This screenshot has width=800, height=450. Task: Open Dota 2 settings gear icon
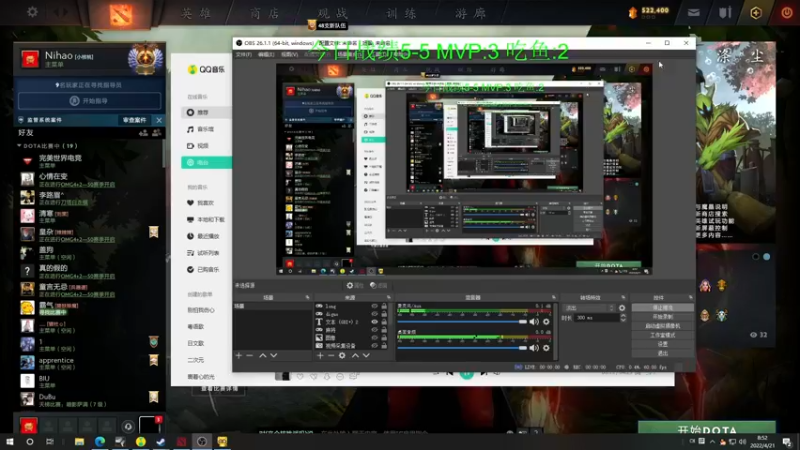[32, 11]
